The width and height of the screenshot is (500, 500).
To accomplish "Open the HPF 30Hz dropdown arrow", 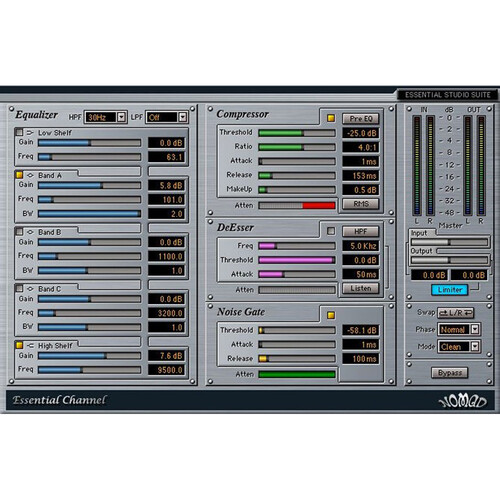I will (121, 117).
